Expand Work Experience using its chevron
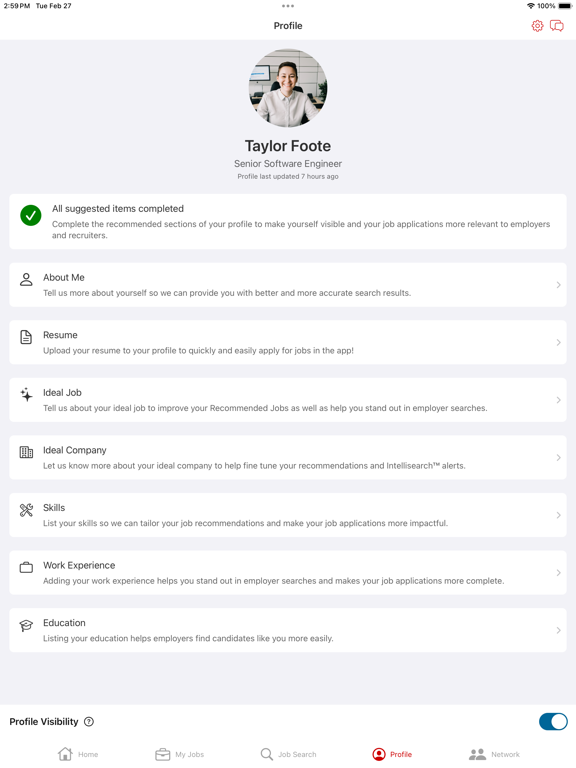Screen dimensions: 576x768 [558, 573]
